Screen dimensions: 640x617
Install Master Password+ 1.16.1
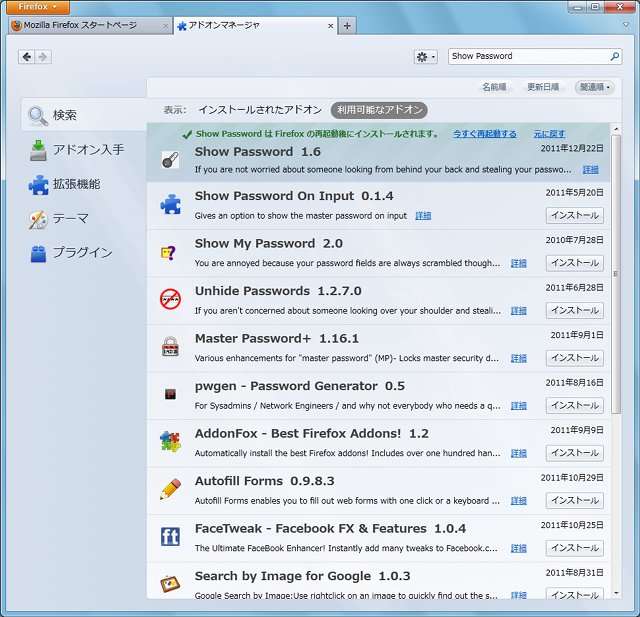click(575, 358)
